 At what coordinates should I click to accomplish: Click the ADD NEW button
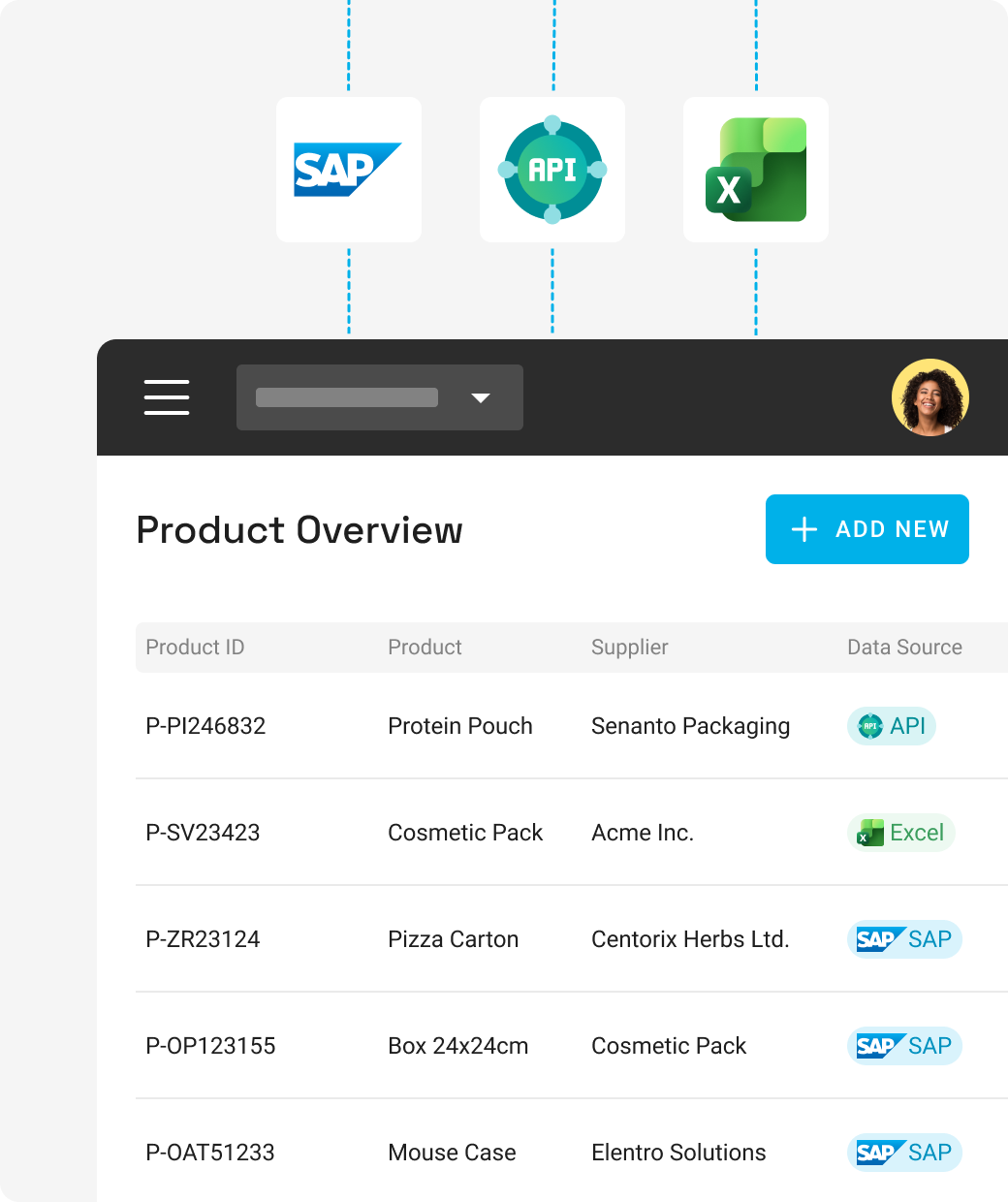click(867, 529)
